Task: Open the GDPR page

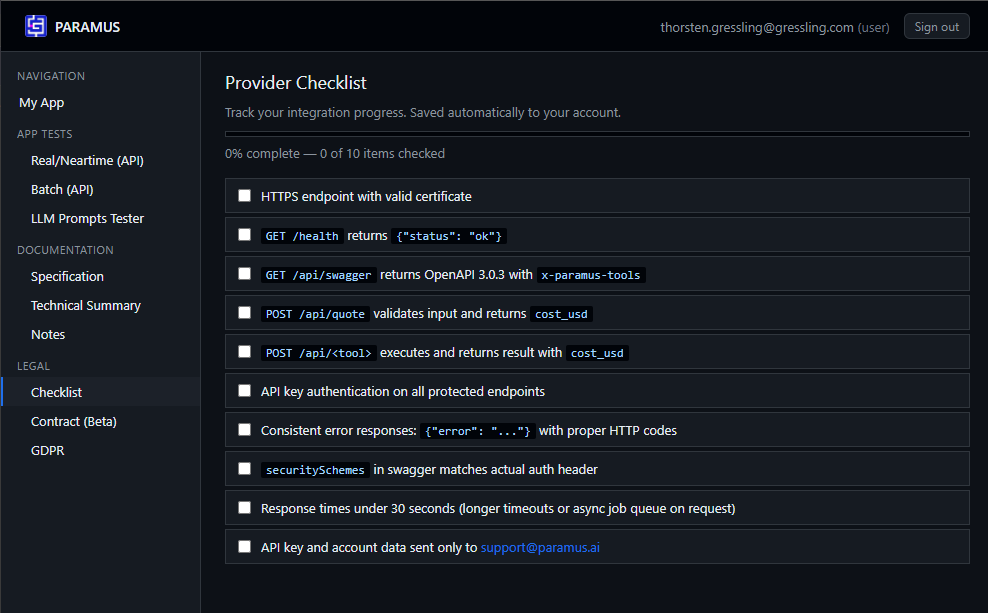Action: point(47,450)
